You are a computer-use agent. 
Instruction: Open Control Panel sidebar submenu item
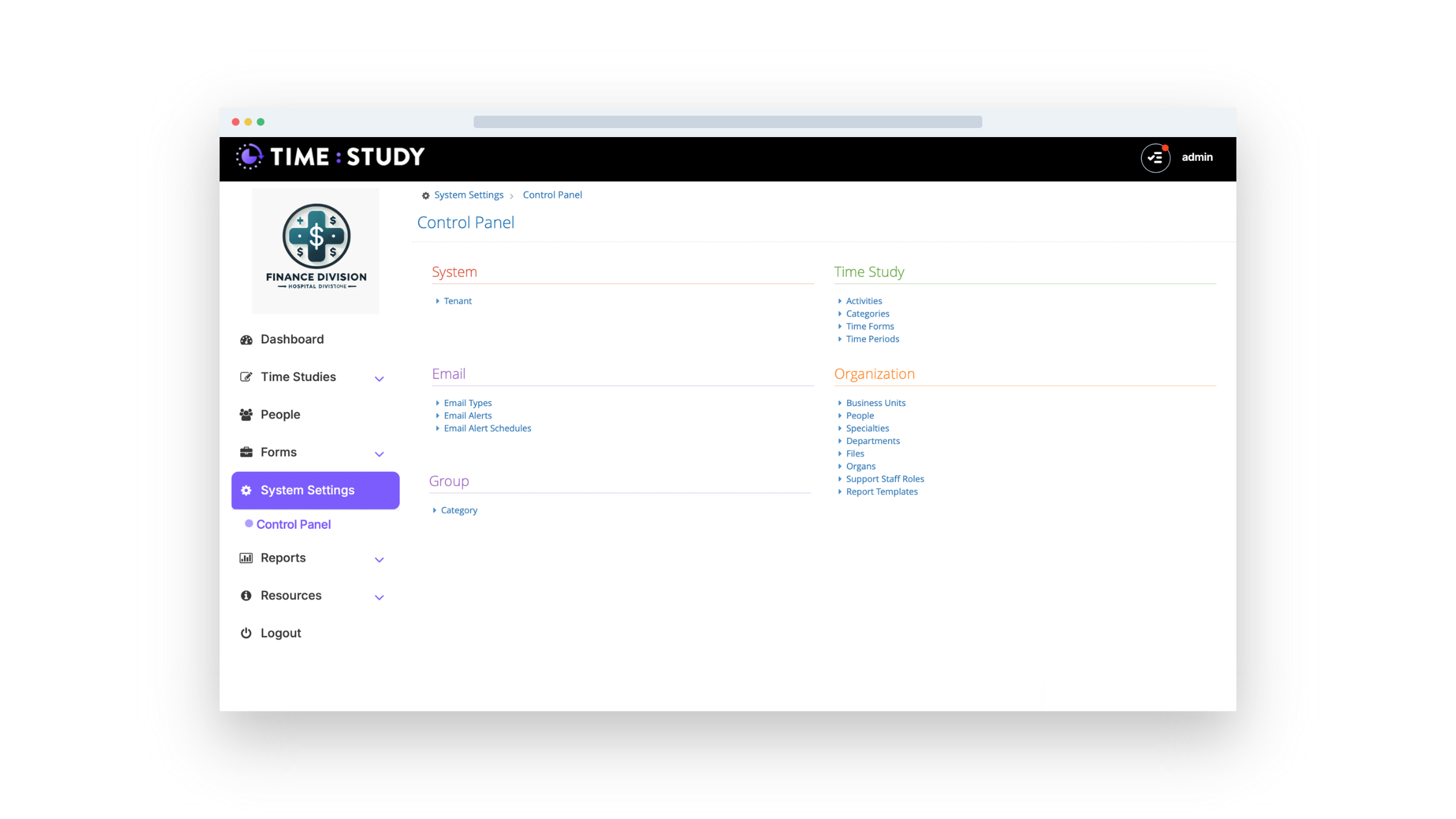[x=293, y=524]
